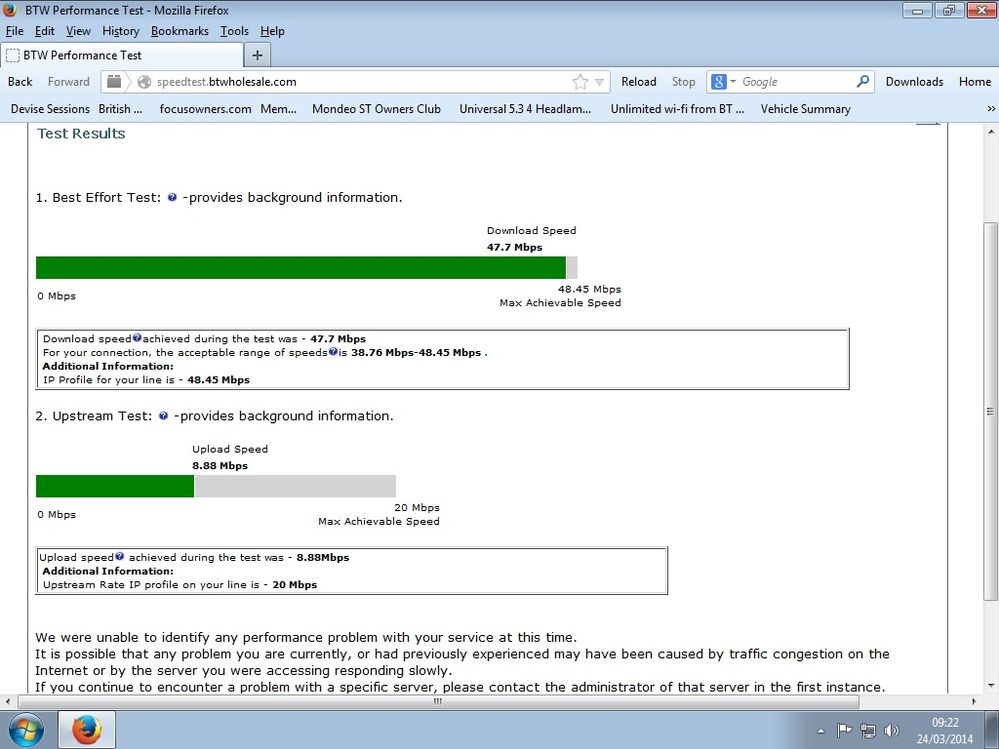Click the search magnifier icon

tap(863, 82)
